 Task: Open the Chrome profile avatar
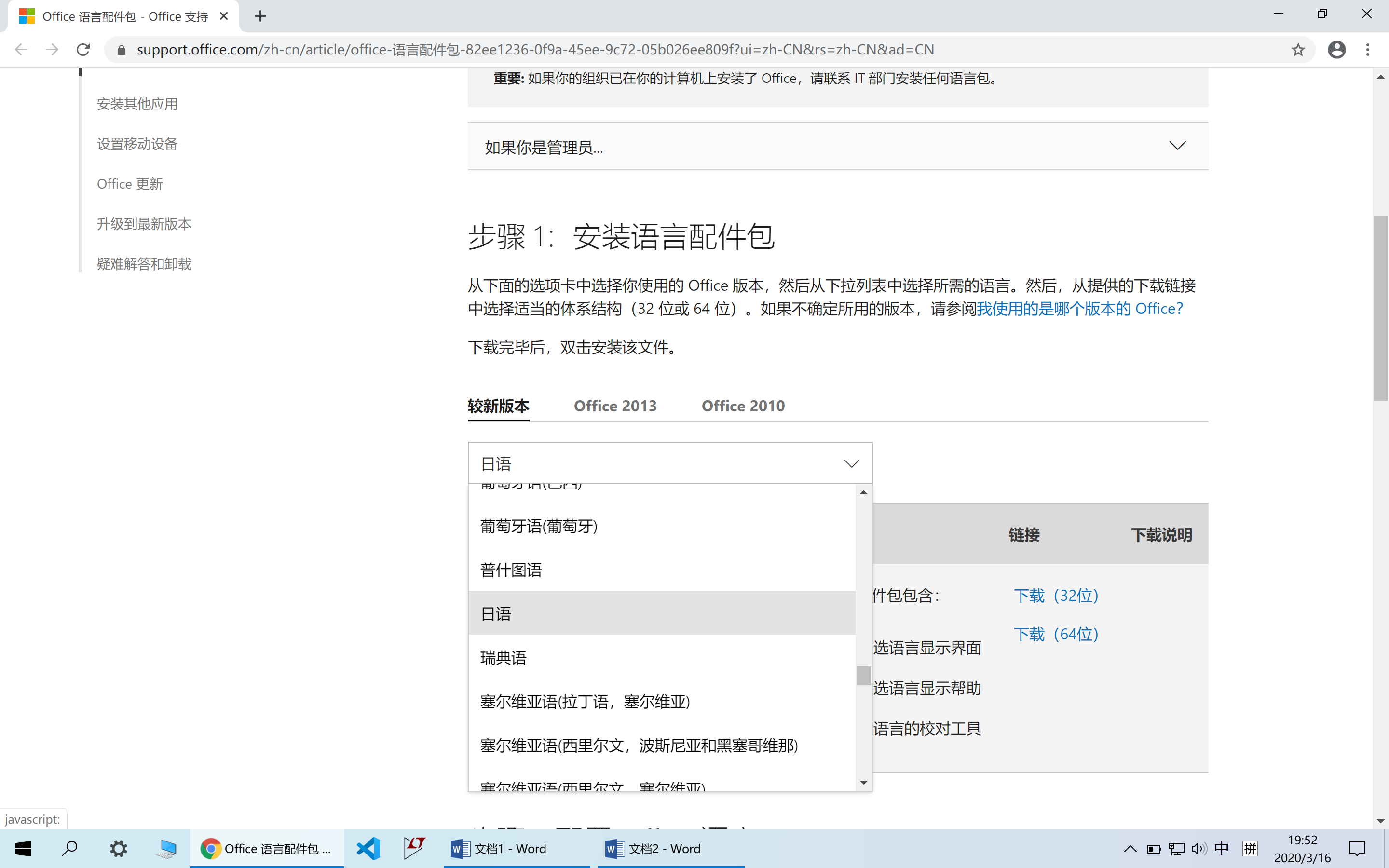coord(1337,50)
